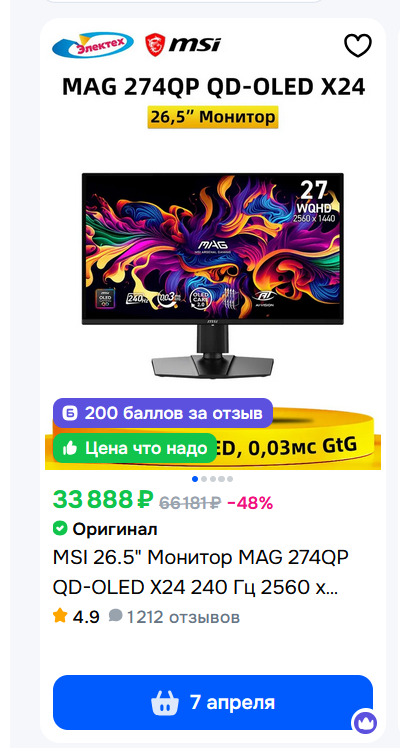The image size is (400, 748).
Task: Tap the basket icon on blue button
Action: [x=165, y=703]
